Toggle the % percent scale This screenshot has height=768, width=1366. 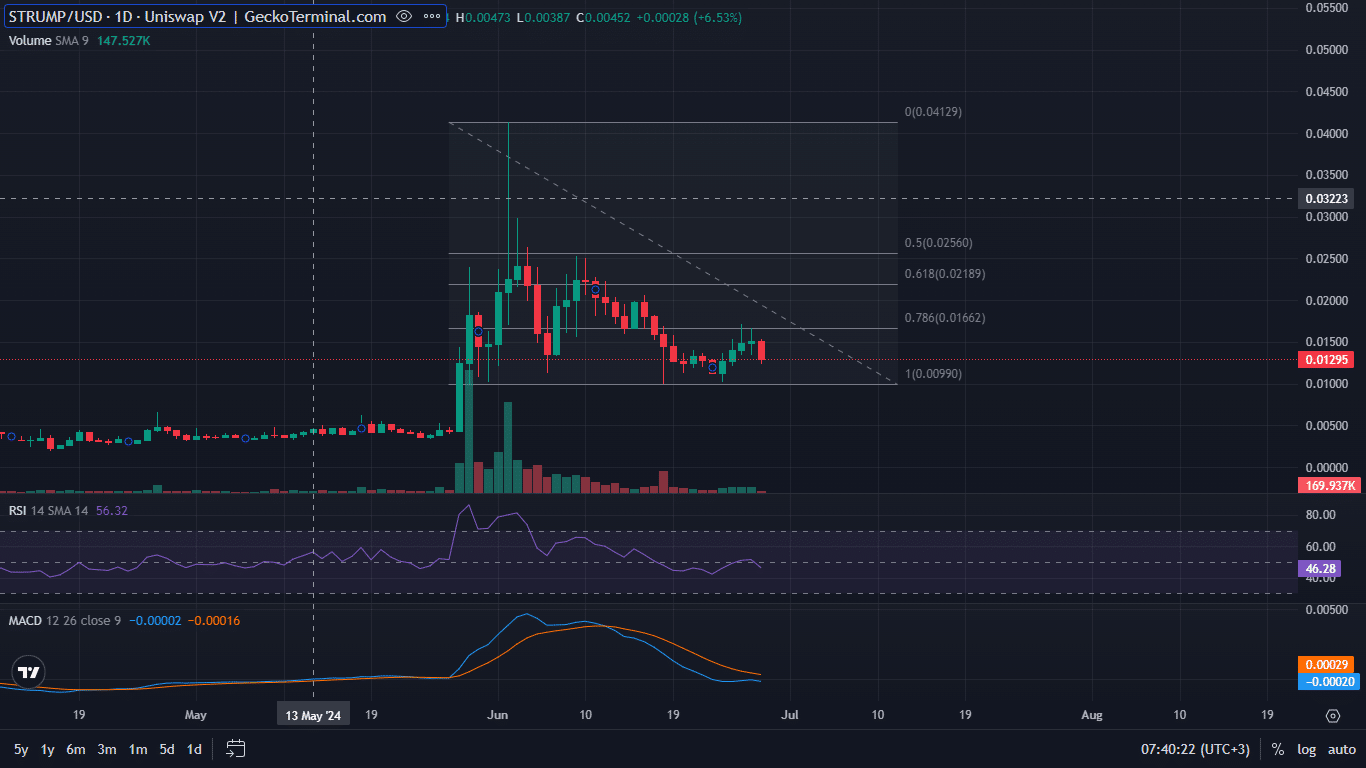coord(1278,749)
